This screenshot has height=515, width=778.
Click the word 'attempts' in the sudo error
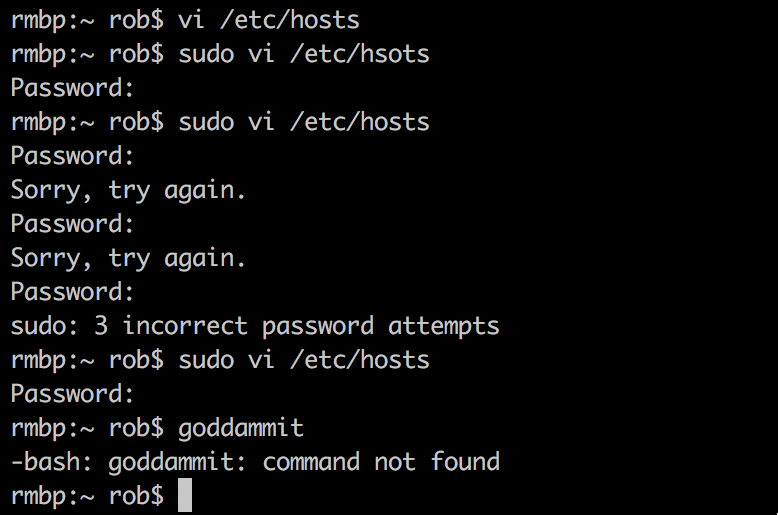click(444, 327)
